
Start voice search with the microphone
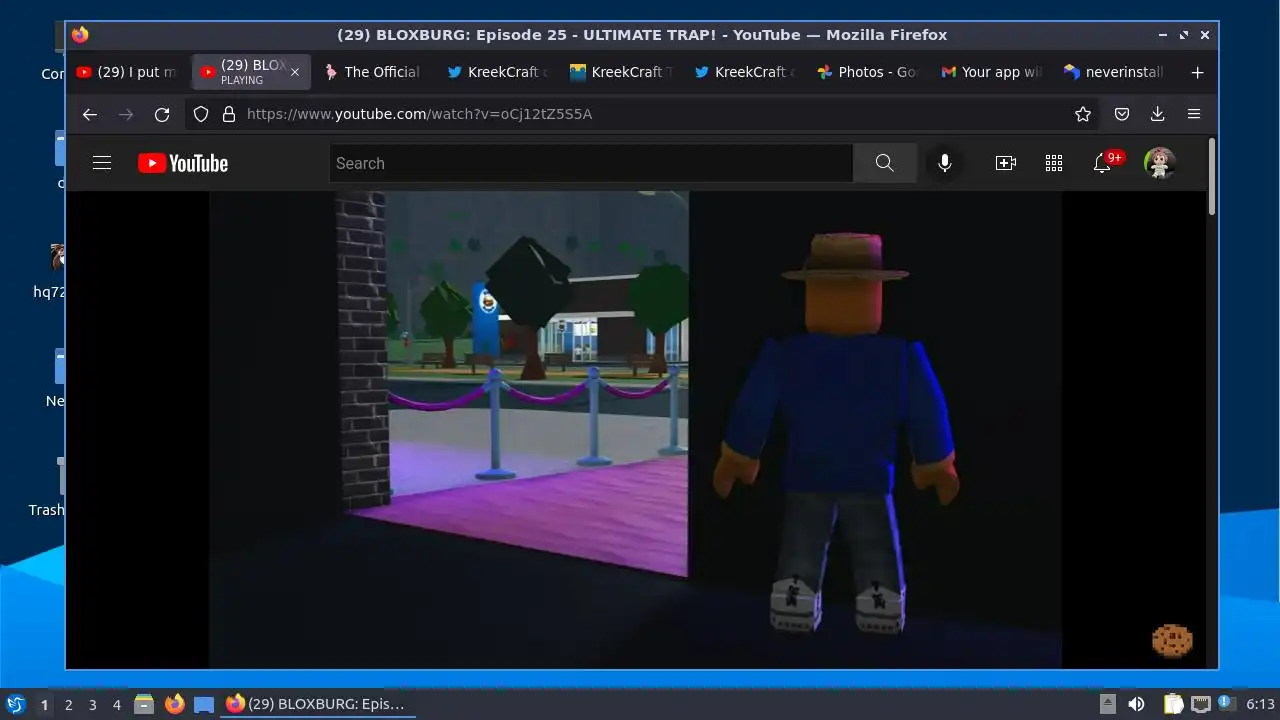coord(945,163)
